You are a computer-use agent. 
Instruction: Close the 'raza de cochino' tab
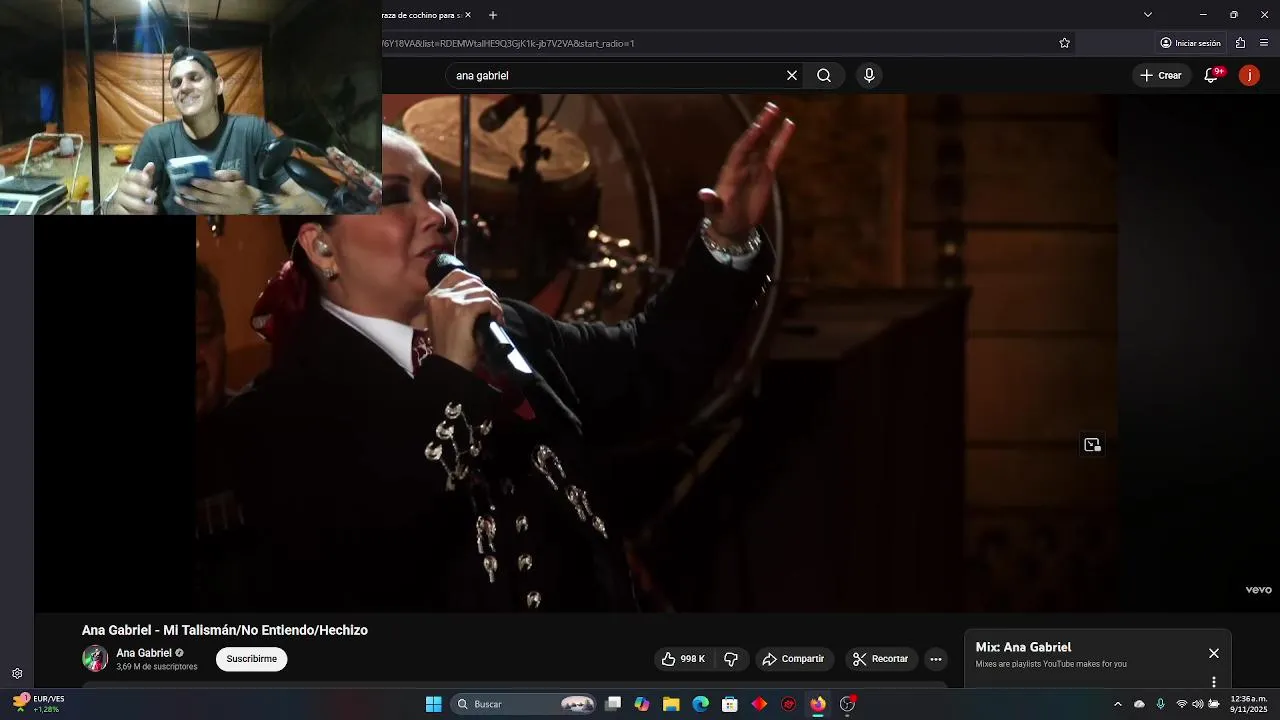(x=468, y=15)
